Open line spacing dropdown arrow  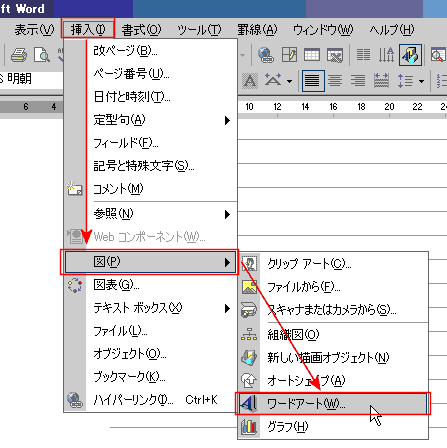[422, 81]
